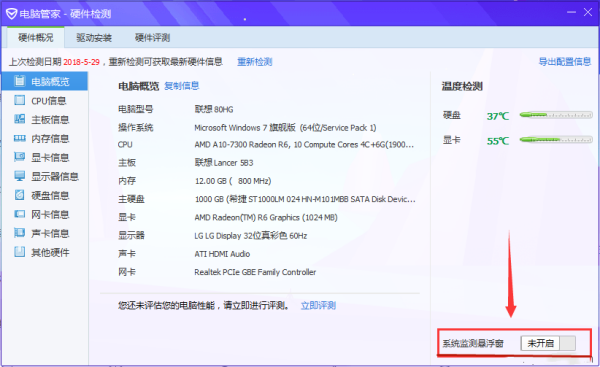Click 导出配置信息 link
The image size is (600, 367).
pos(565,62)
